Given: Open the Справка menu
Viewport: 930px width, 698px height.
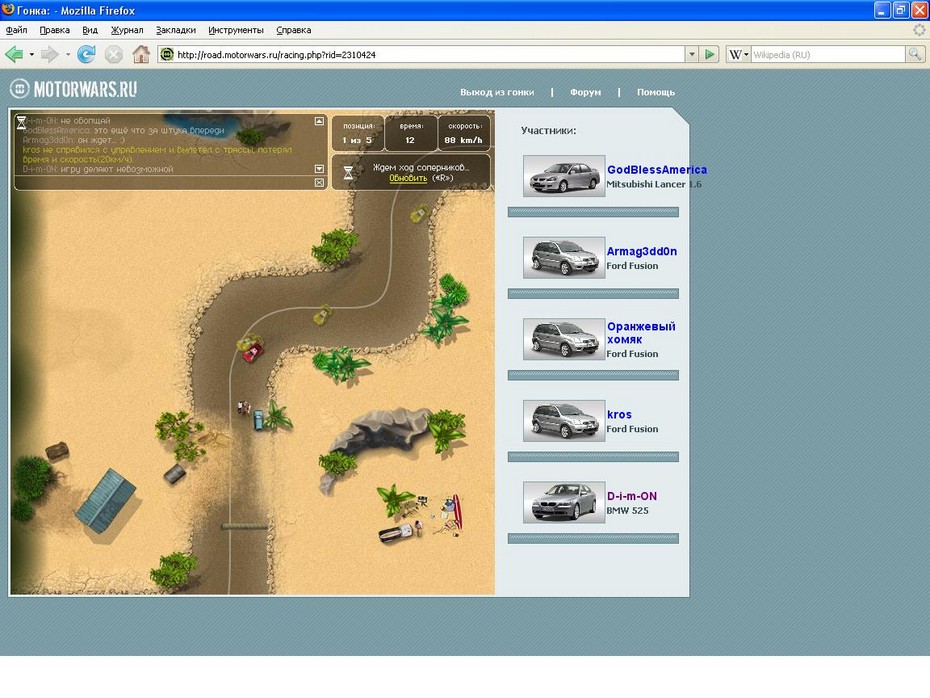Looking at the screenshot, I should (x=294, y=30).
